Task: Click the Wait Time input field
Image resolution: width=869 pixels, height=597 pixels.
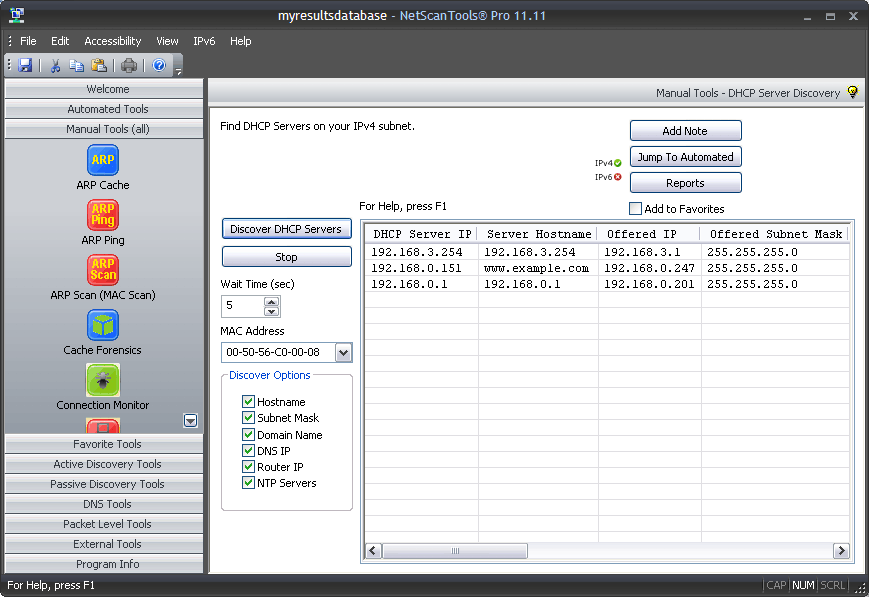Action: (243, 306)
